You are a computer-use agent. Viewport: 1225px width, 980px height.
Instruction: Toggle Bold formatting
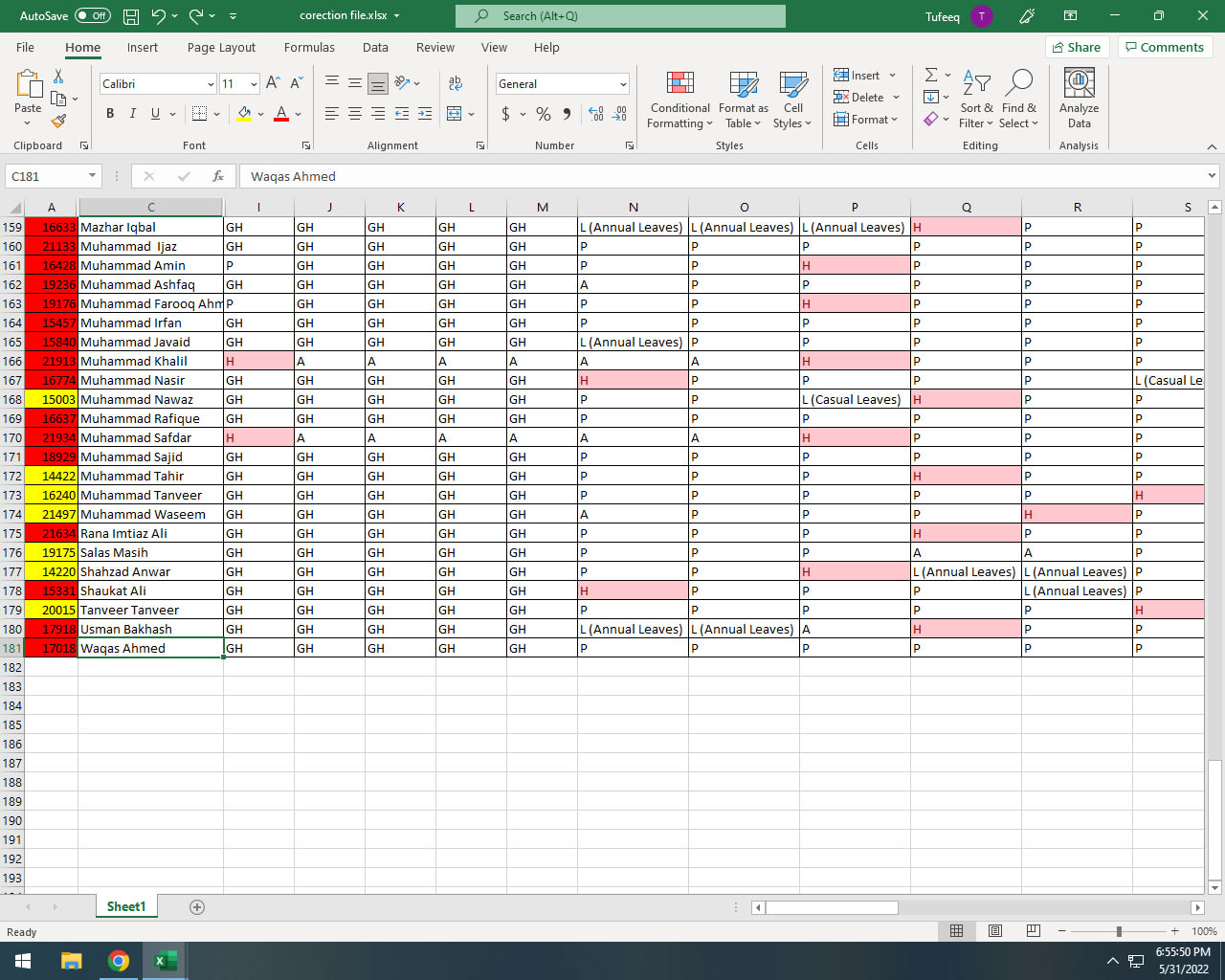point(110,114)
